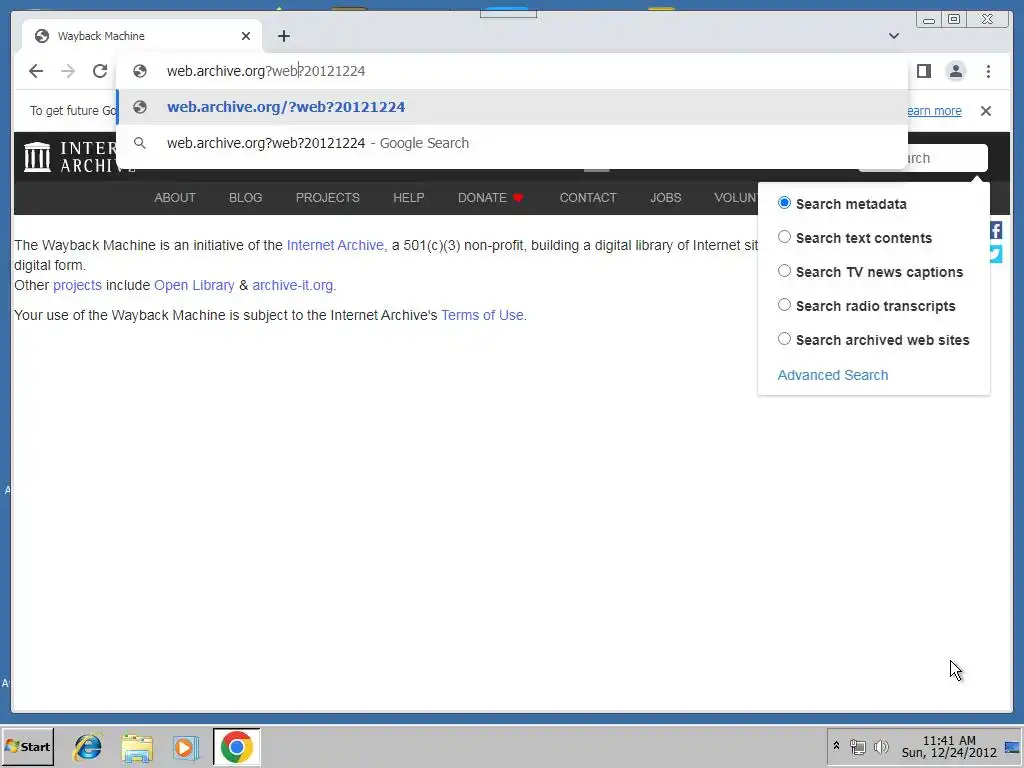Open the CONTACT navigation item

(x=588, y=198)
